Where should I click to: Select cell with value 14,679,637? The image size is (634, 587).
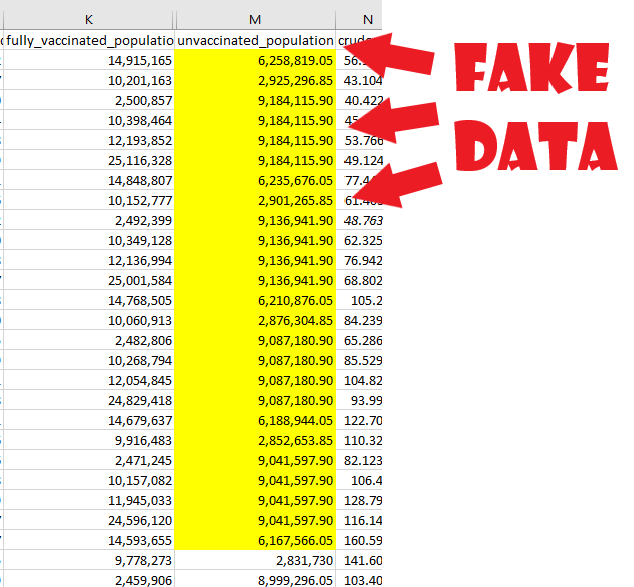click(89, 420)
